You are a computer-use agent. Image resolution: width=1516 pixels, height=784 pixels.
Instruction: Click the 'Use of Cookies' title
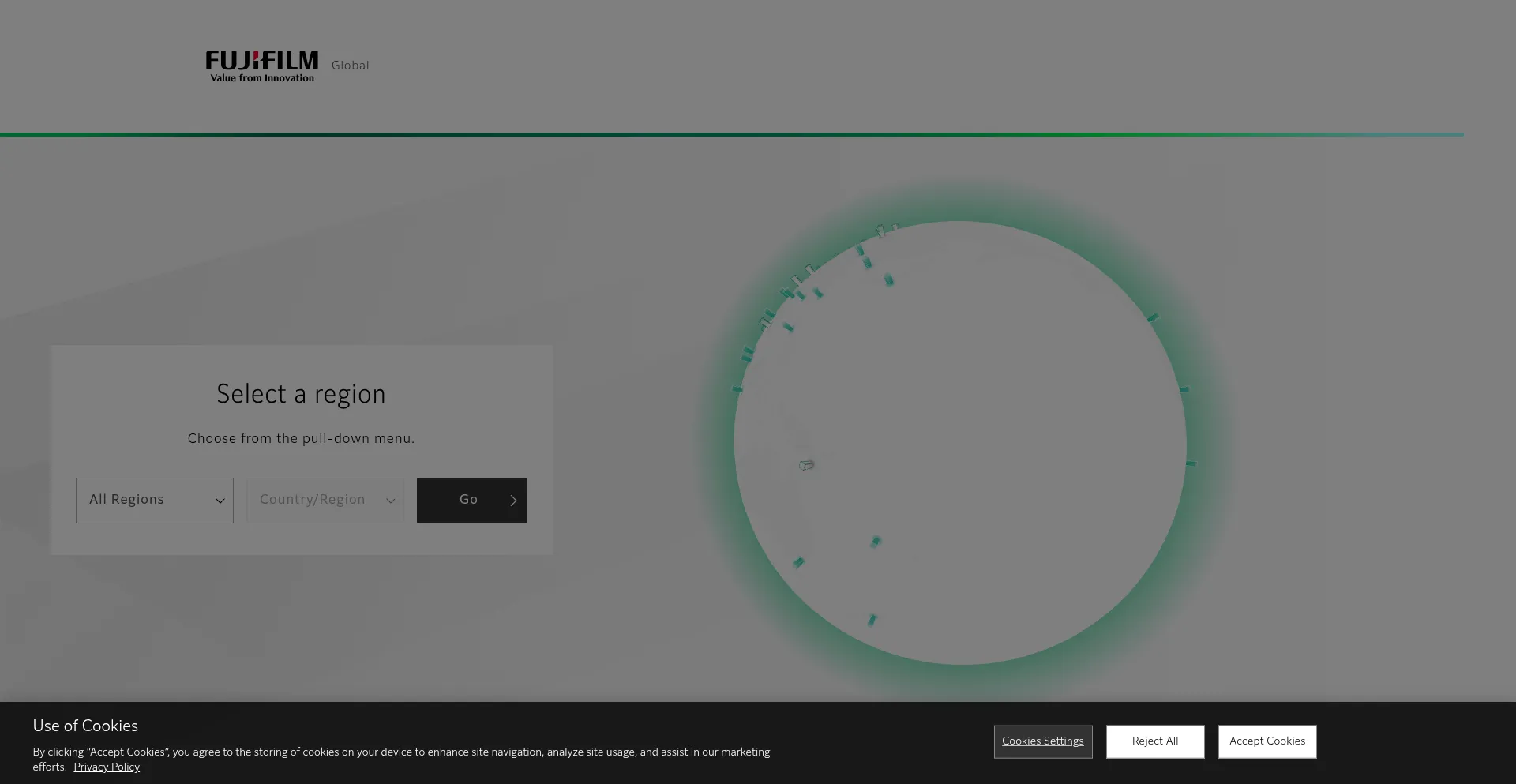coord(85,726)
